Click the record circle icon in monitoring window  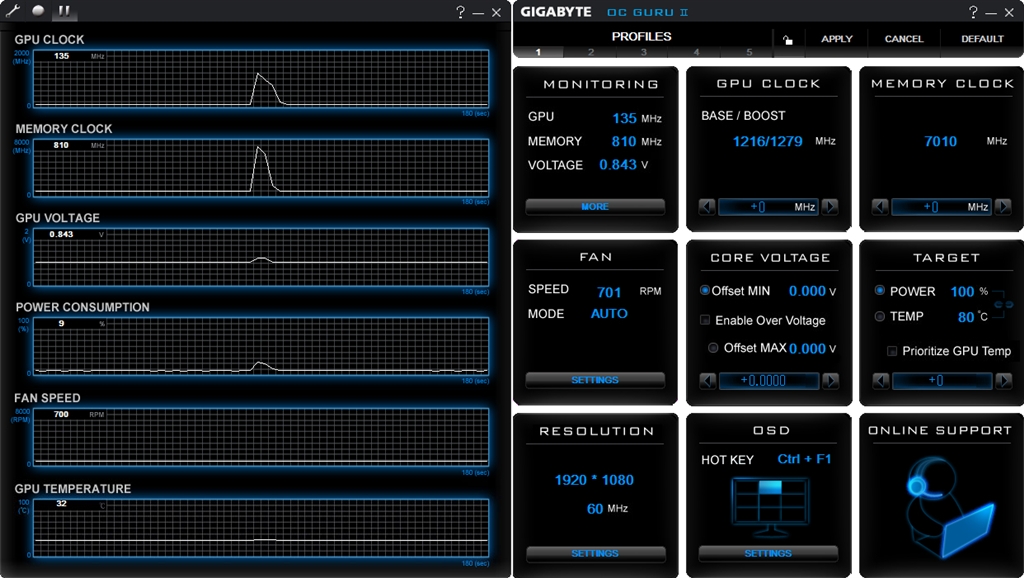tap(39, 10)
